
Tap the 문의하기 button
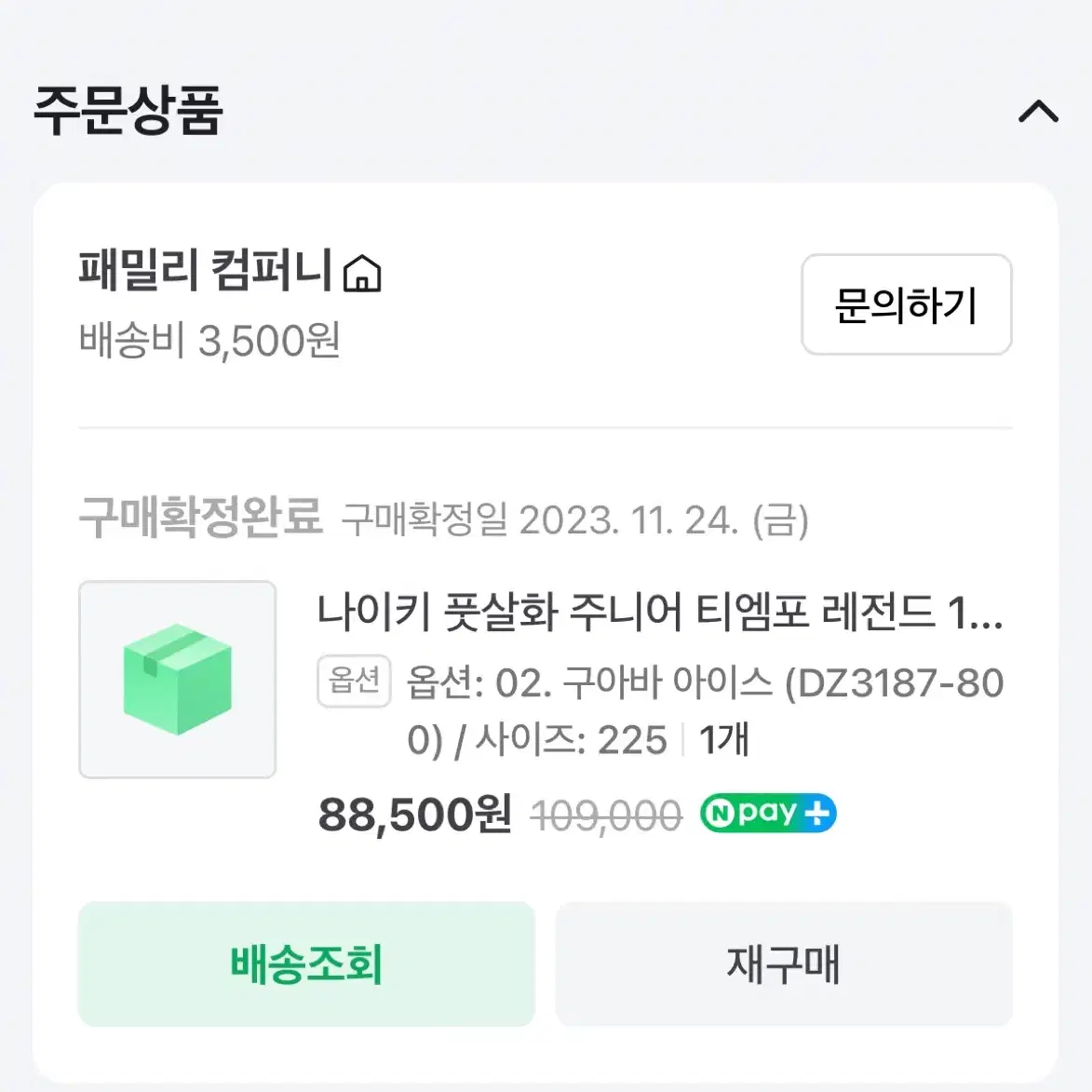point(906,304)
